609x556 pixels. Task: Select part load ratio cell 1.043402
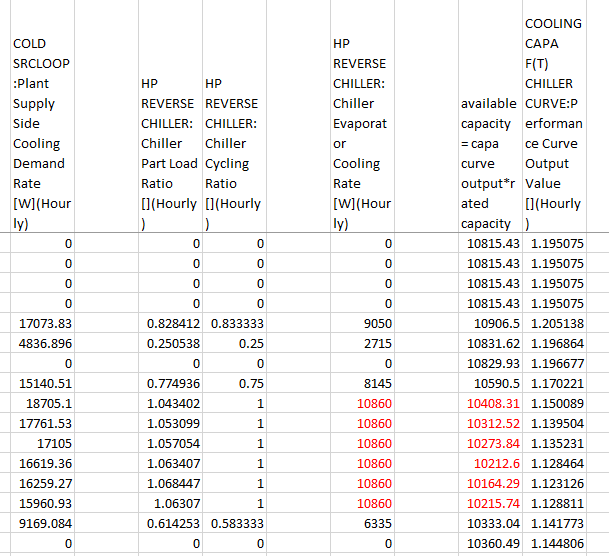click(170, 403)
